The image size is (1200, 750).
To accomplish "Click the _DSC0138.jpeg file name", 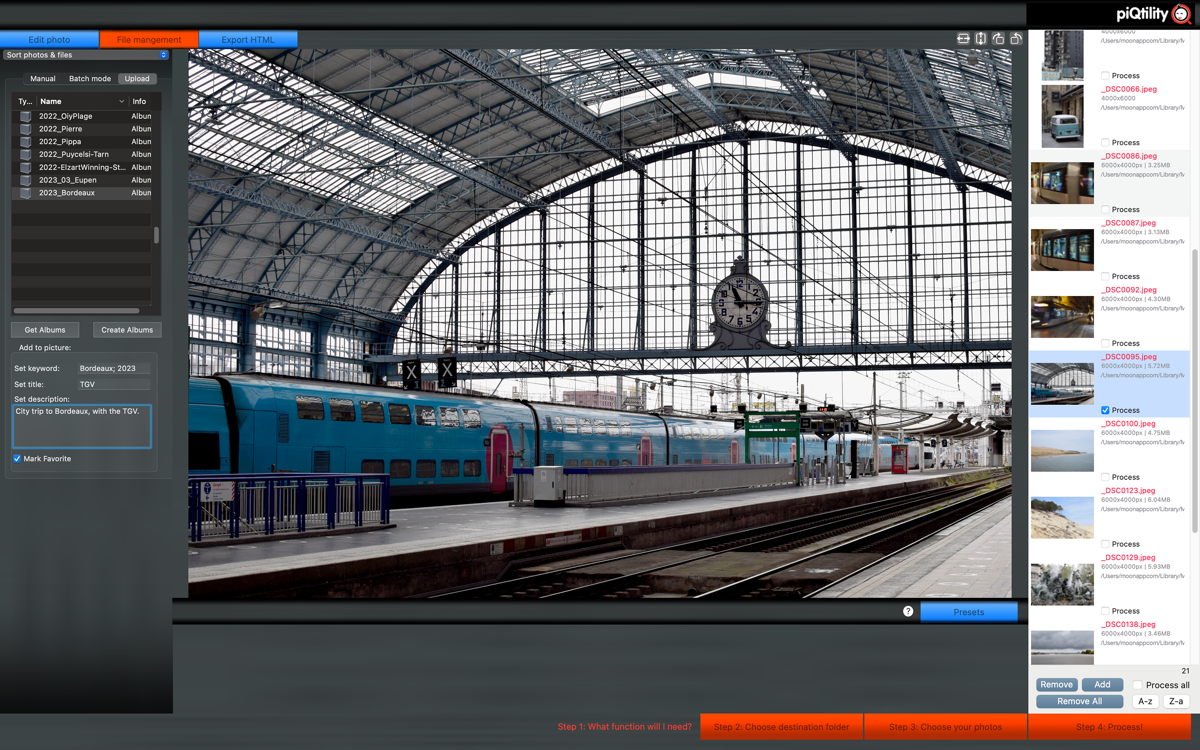I will 1128,625.
